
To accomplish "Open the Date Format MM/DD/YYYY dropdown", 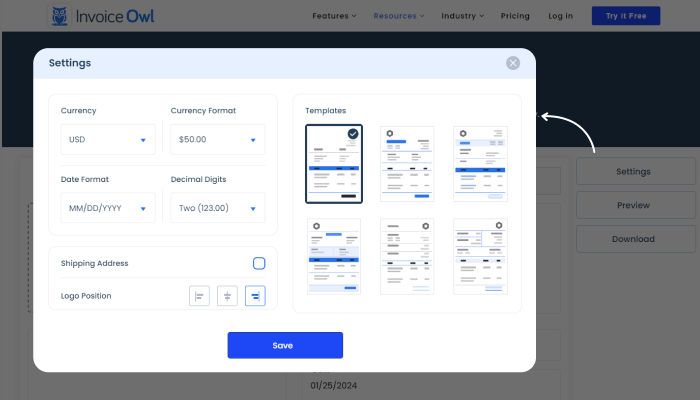I will click(108, 208).
